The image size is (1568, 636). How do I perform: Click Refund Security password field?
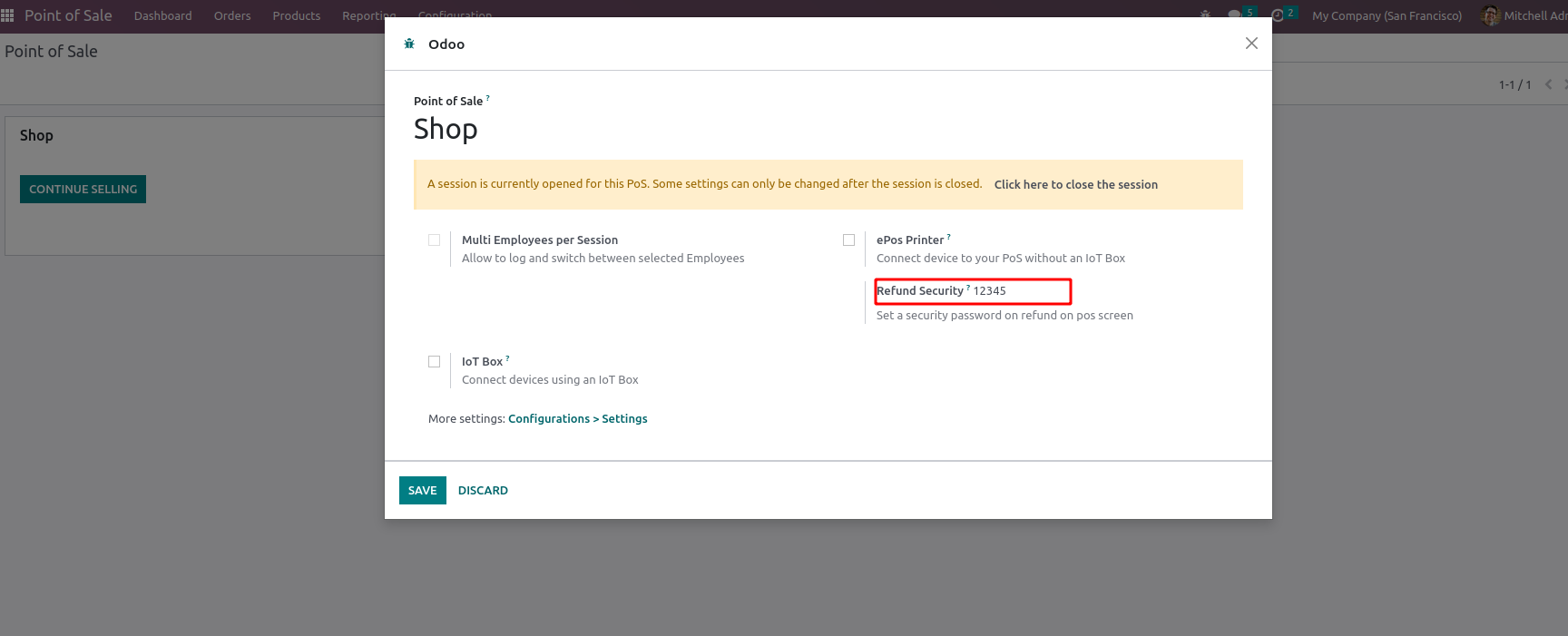(1021, 291)
